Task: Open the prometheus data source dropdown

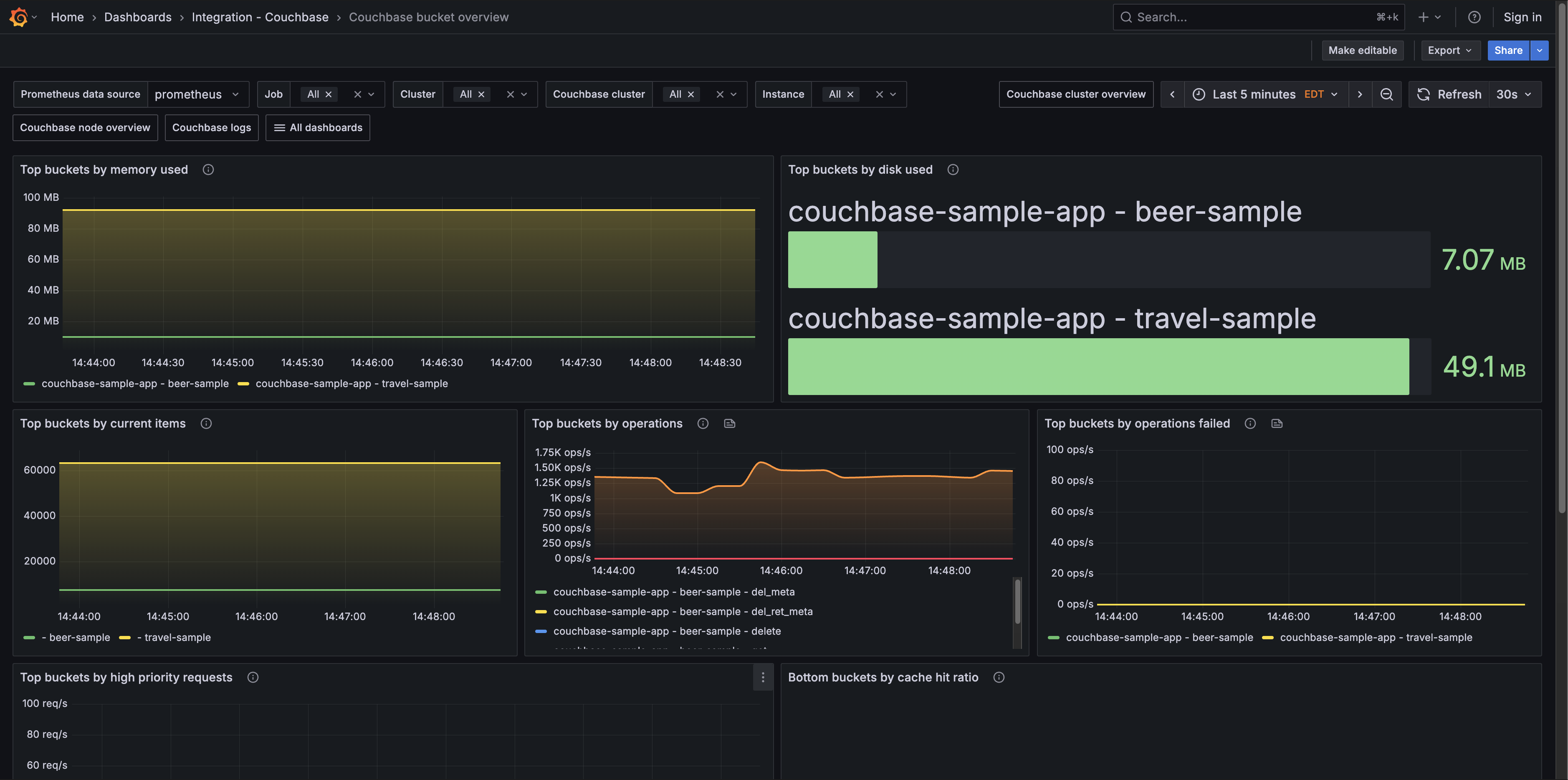Action: [198, 94]
